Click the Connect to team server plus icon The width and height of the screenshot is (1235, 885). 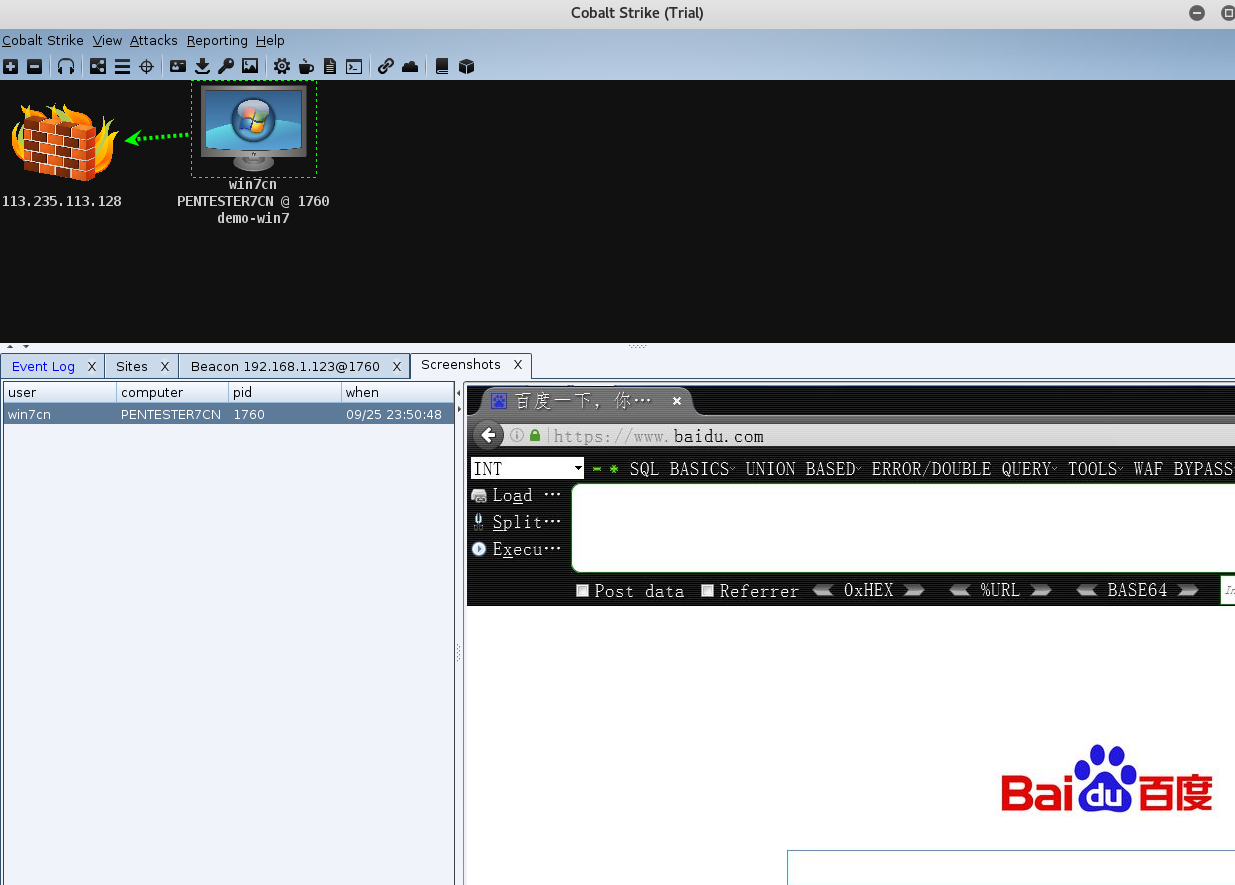[x=10, y=67]
